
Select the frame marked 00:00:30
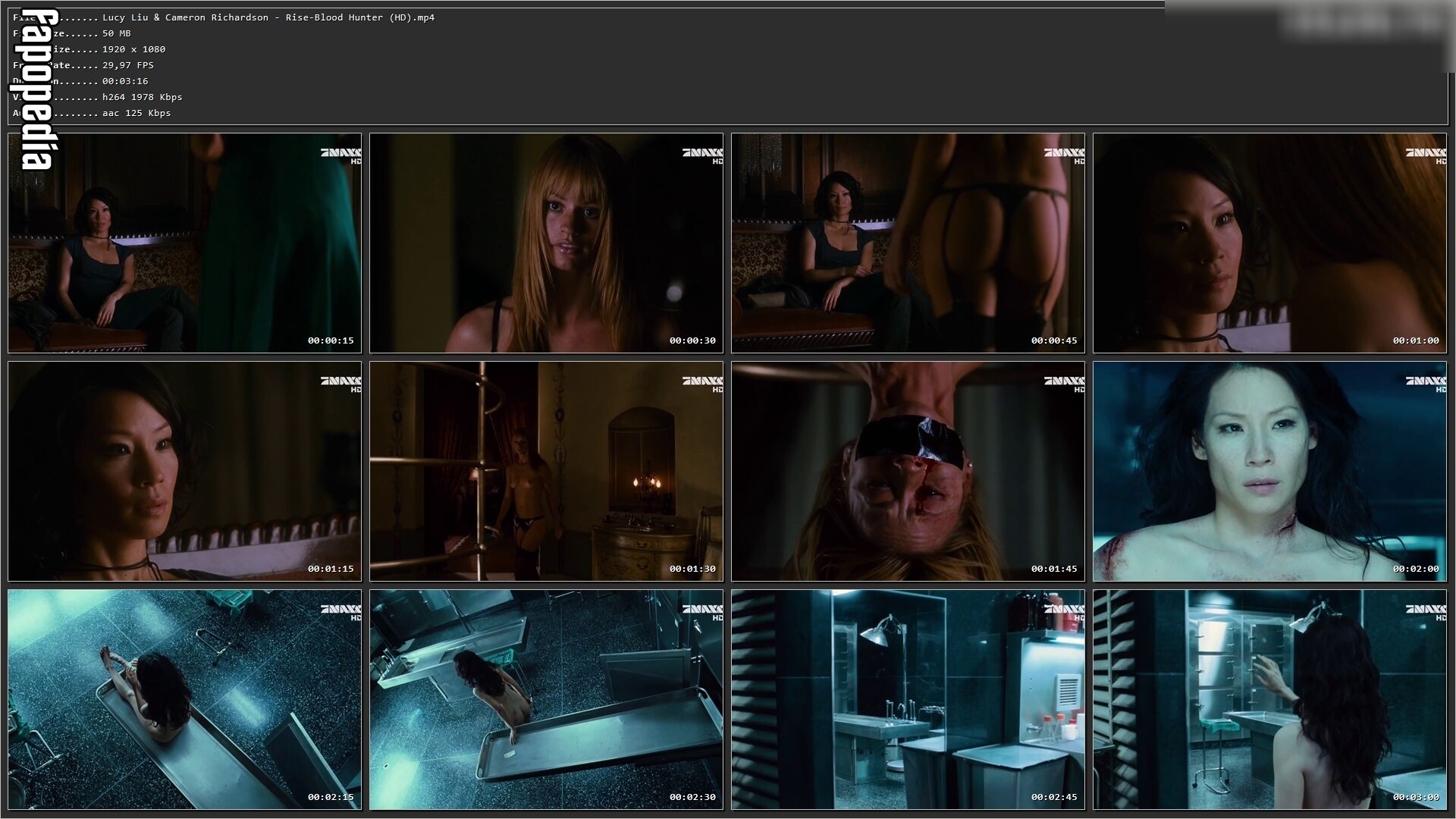[x=546, y=243]
